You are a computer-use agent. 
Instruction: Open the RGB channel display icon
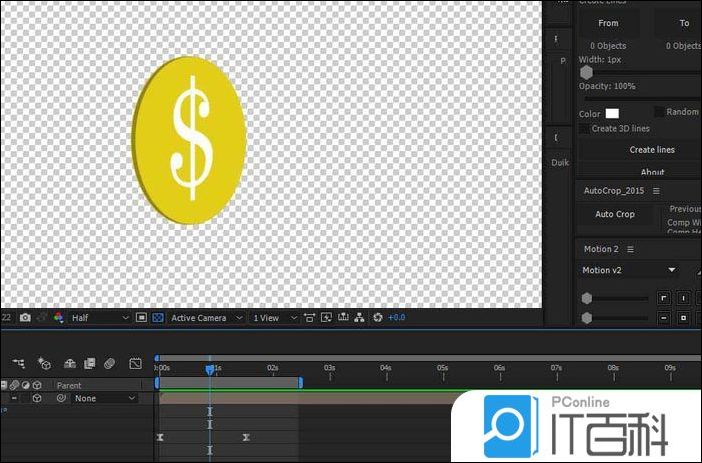[x=58, y=317]
